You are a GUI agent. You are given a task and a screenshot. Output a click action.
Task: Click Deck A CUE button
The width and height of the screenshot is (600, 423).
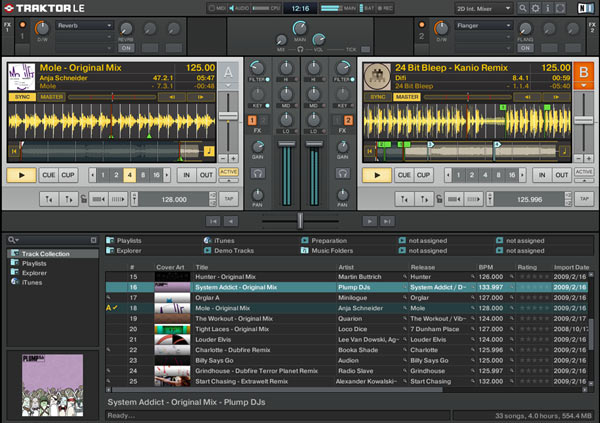click(x=49, y=175)
